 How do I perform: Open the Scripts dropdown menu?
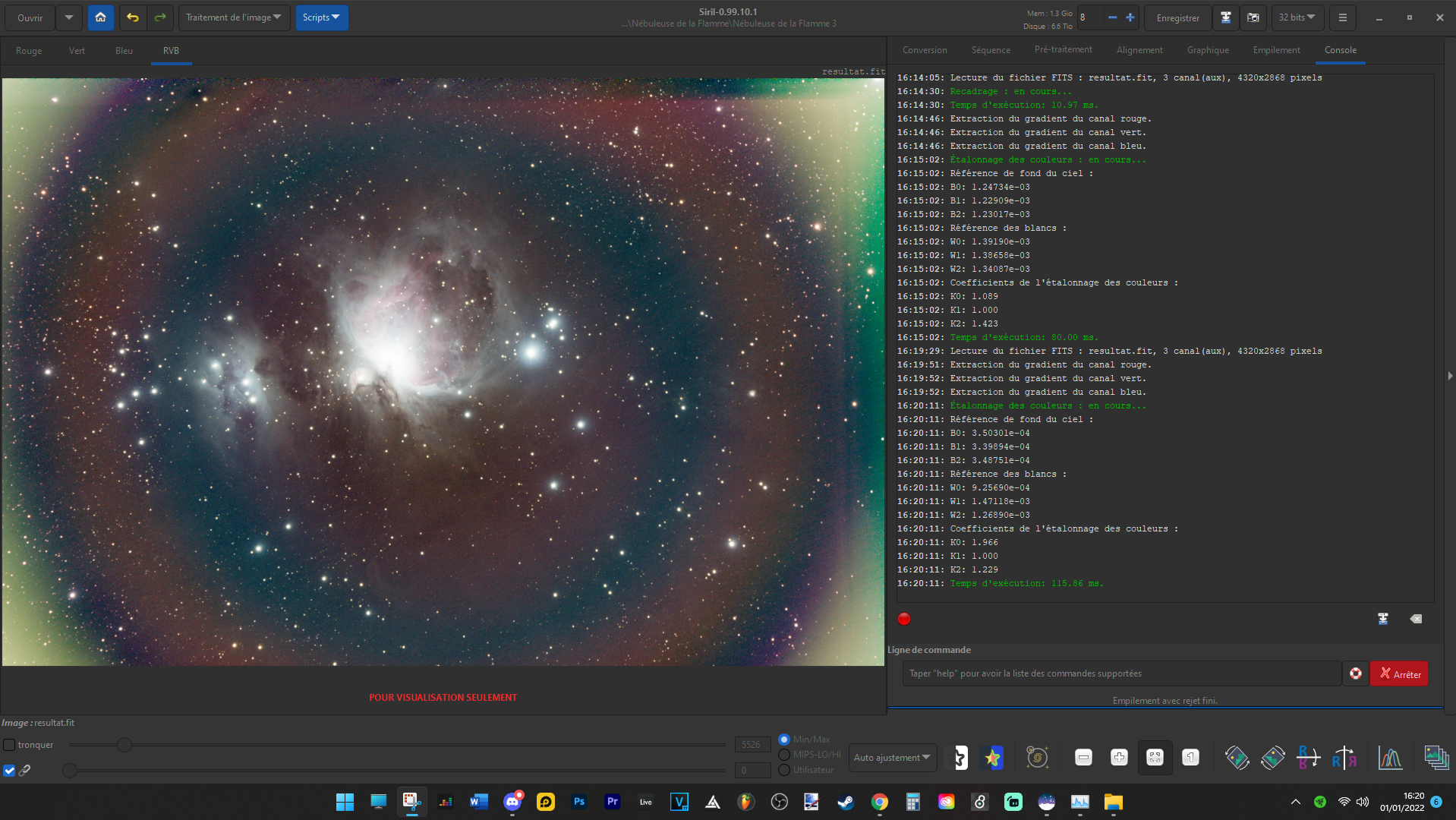point(322,17)
